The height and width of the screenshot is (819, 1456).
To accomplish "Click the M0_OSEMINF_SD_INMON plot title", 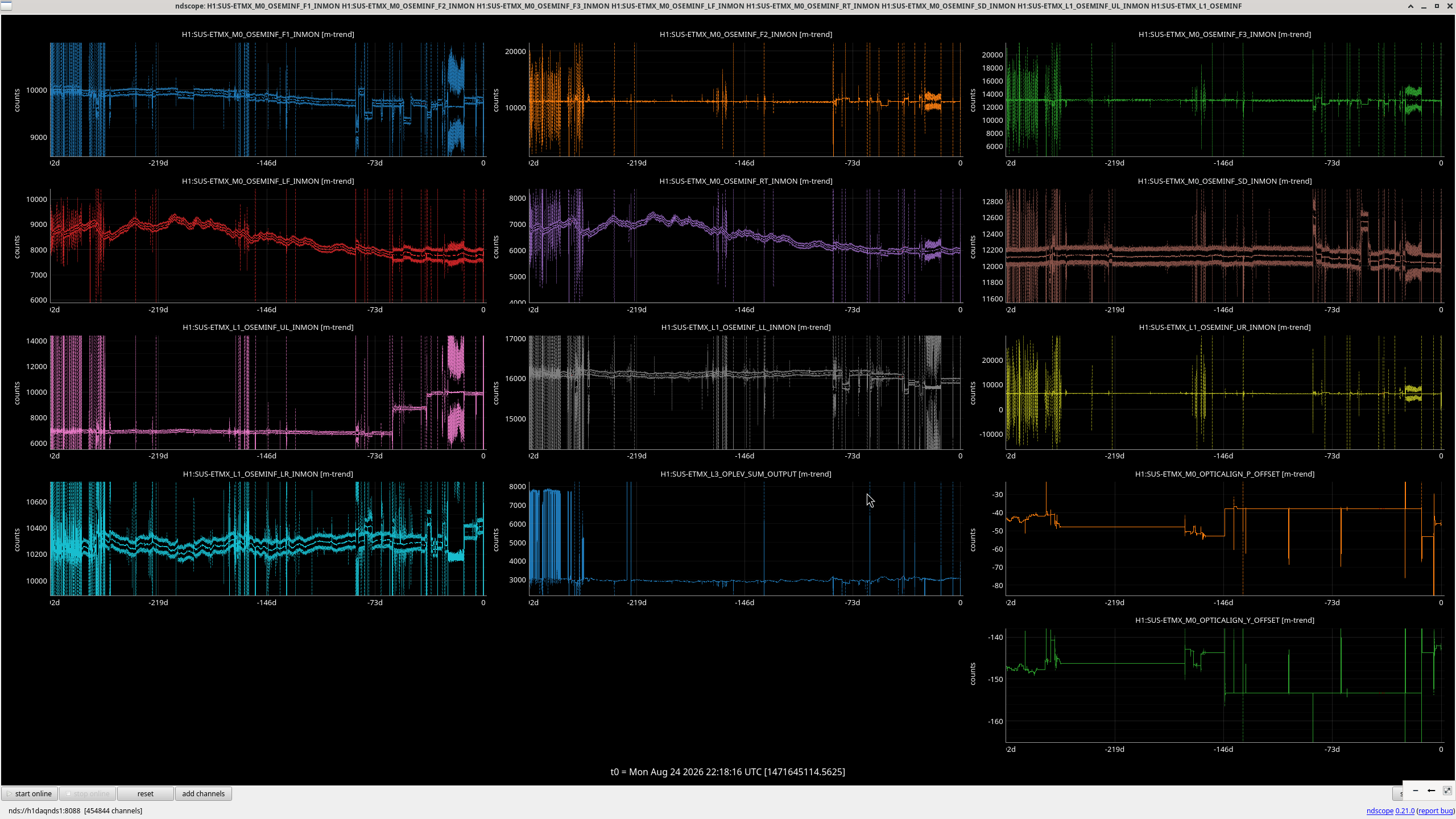I will click(1225, 181).
